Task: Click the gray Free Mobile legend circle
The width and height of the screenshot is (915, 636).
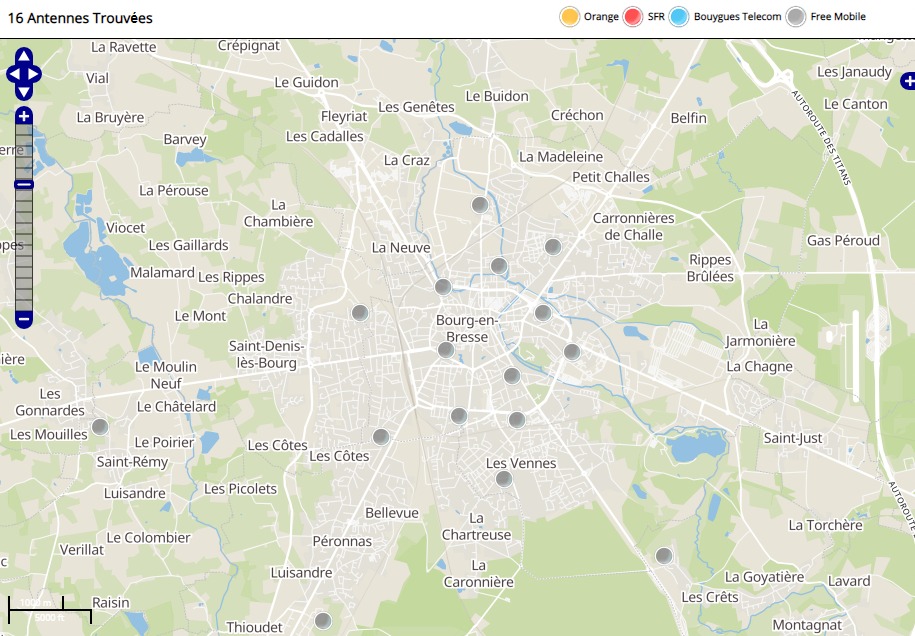Action: (796, 17)
